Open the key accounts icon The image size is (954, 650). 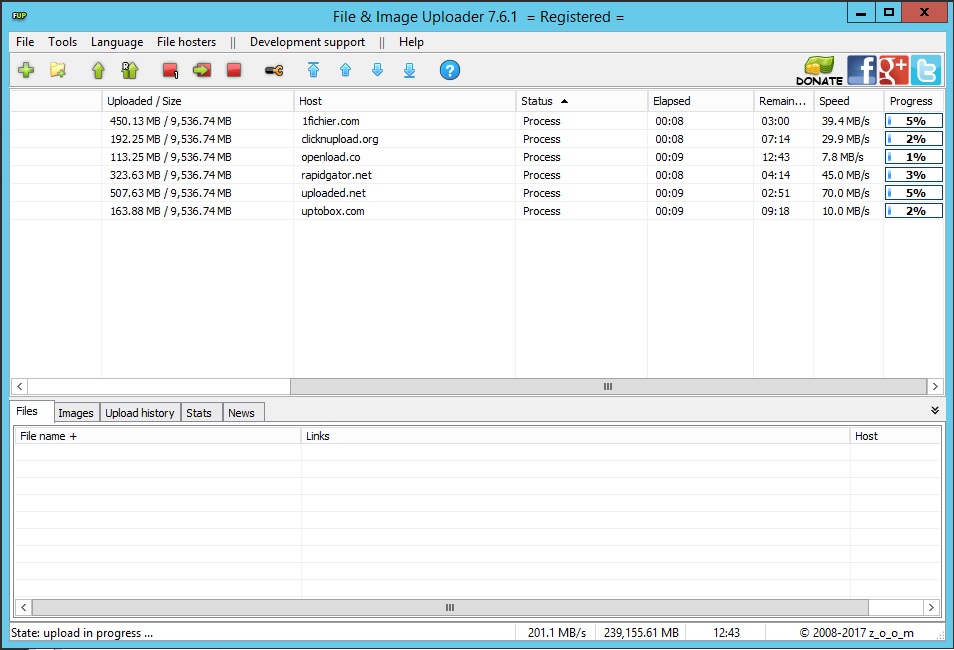[274, 71]
